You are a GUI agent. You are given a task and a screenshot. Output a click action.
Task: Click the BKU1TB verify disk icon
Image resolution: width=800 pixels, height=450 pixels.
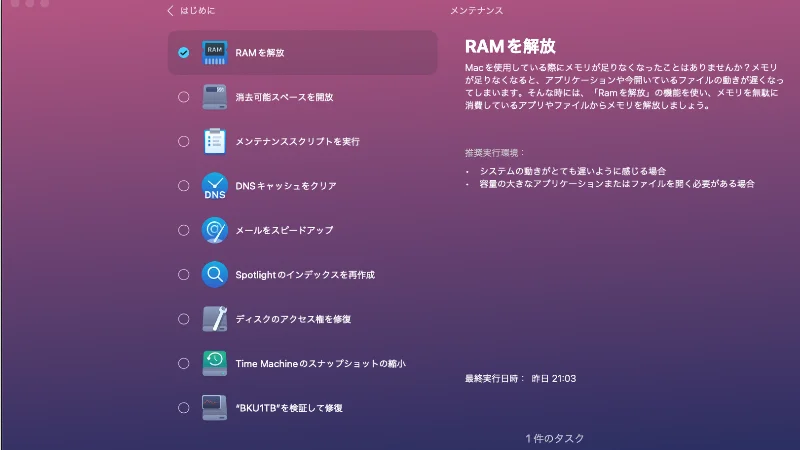point(215,407)
